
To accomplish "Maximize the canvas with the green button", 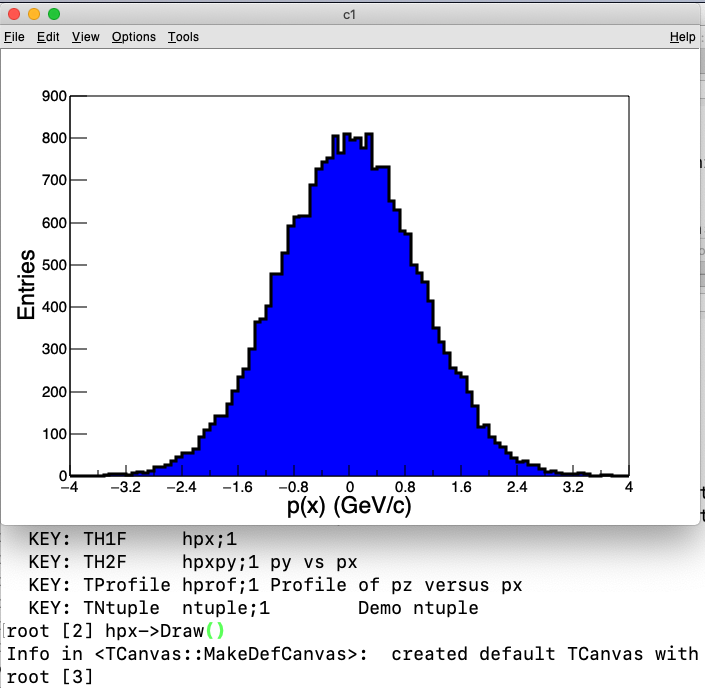I will [x=54, y=14].
